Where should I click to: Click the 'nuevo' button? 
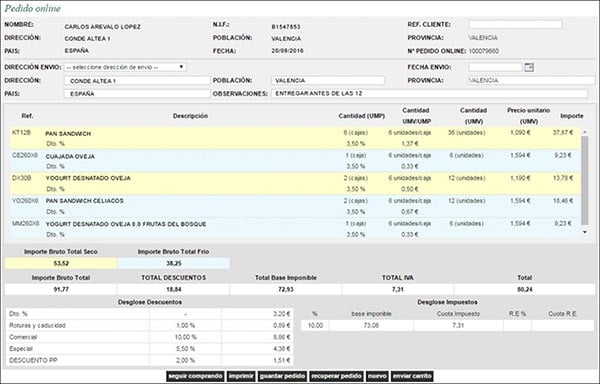pos(377,376)
